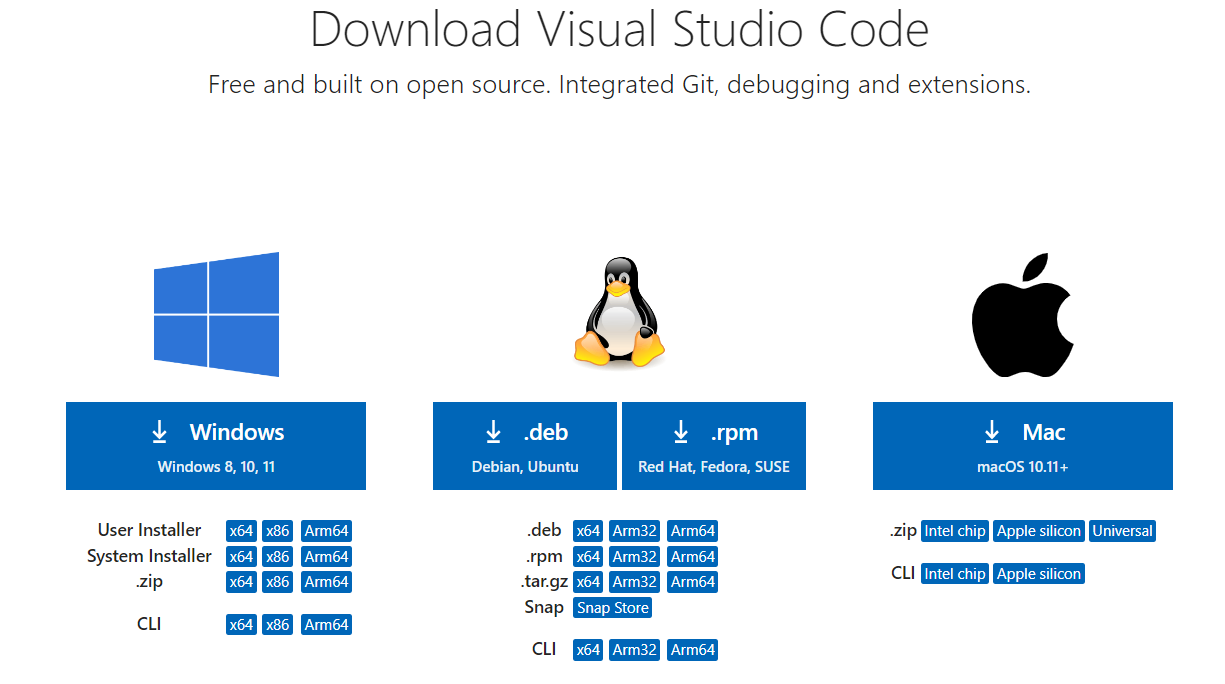The height and width of the screenshot is (684, 1225).
Task: Pick Arm32 for Linux .deb package
Action: pyautogui.click(x=635, y=531)
